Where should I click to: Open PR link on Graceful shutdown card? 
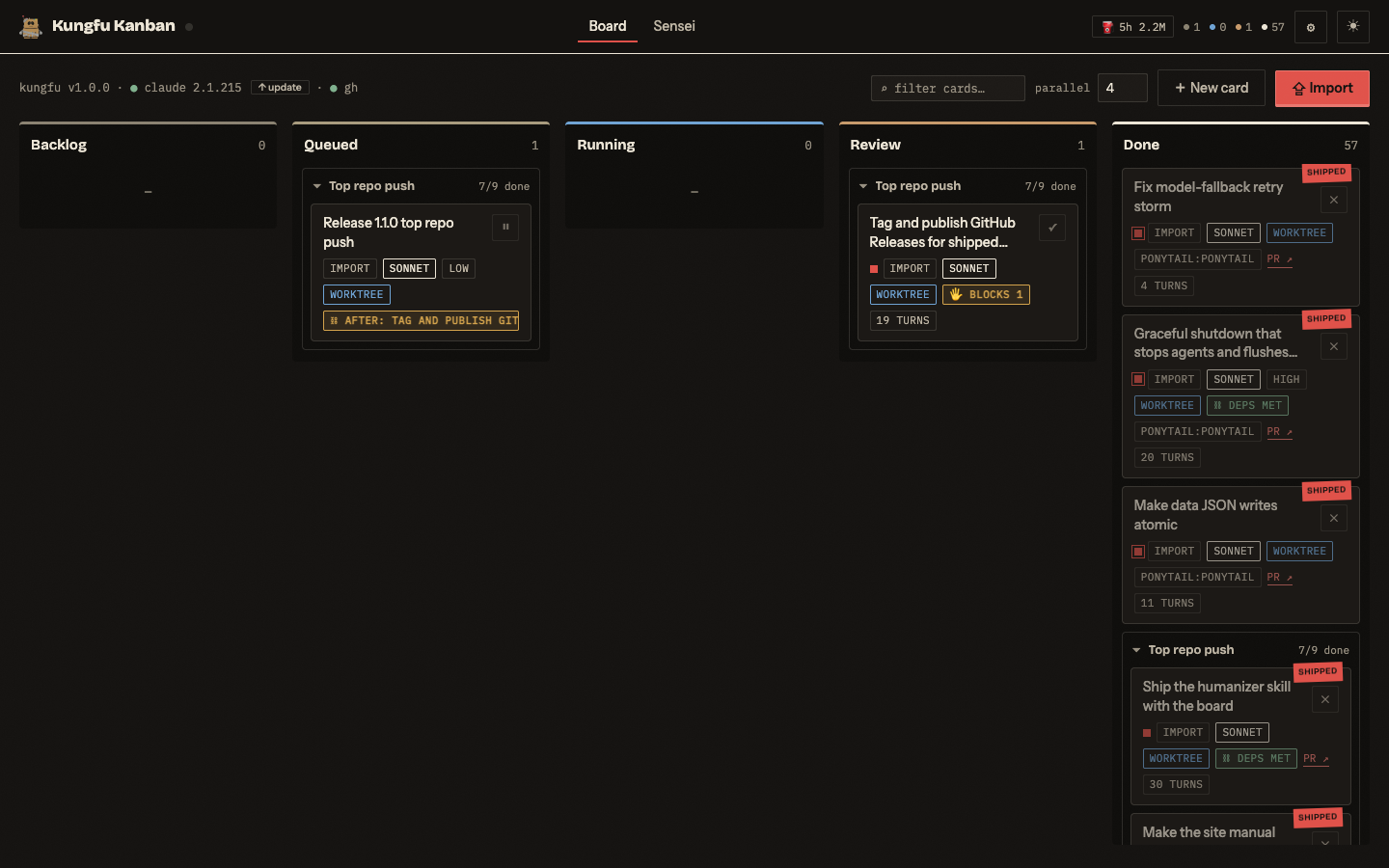pos(1279,432)
